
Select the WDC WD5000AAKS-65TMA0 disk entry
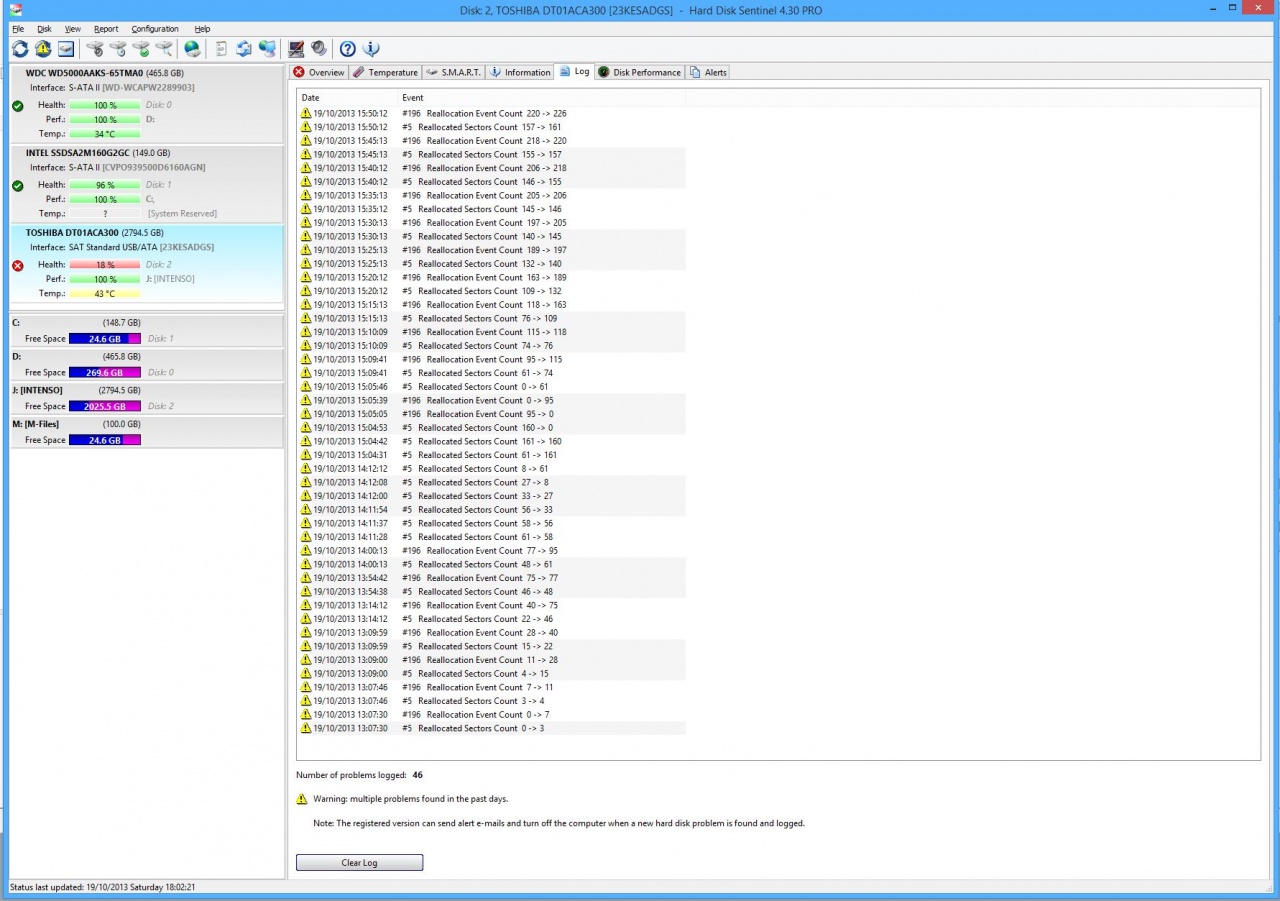147,103
